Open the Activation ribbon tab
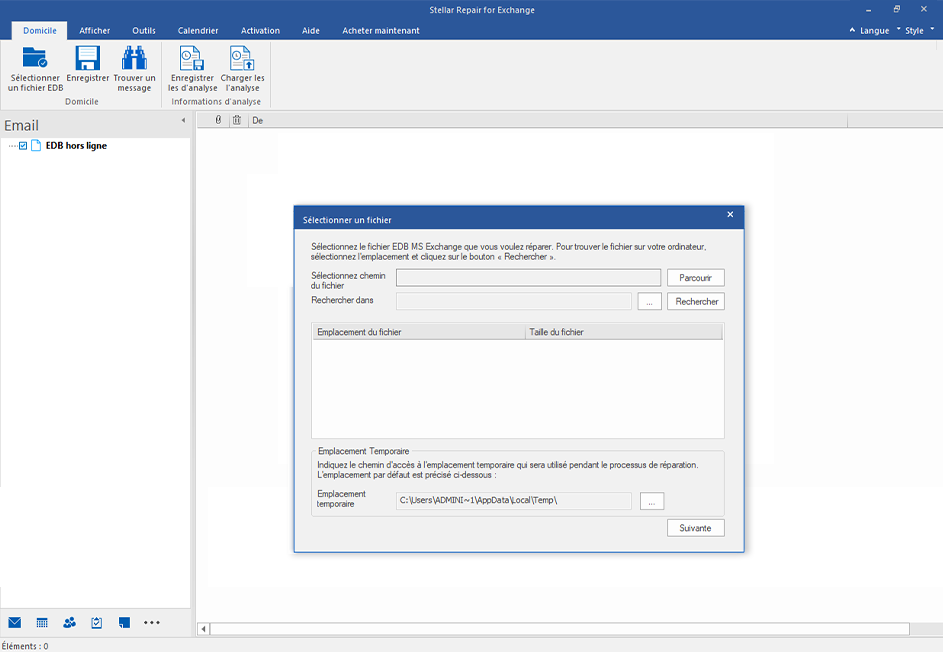Viewport: 943px width, 652px height. click(260, 31)
